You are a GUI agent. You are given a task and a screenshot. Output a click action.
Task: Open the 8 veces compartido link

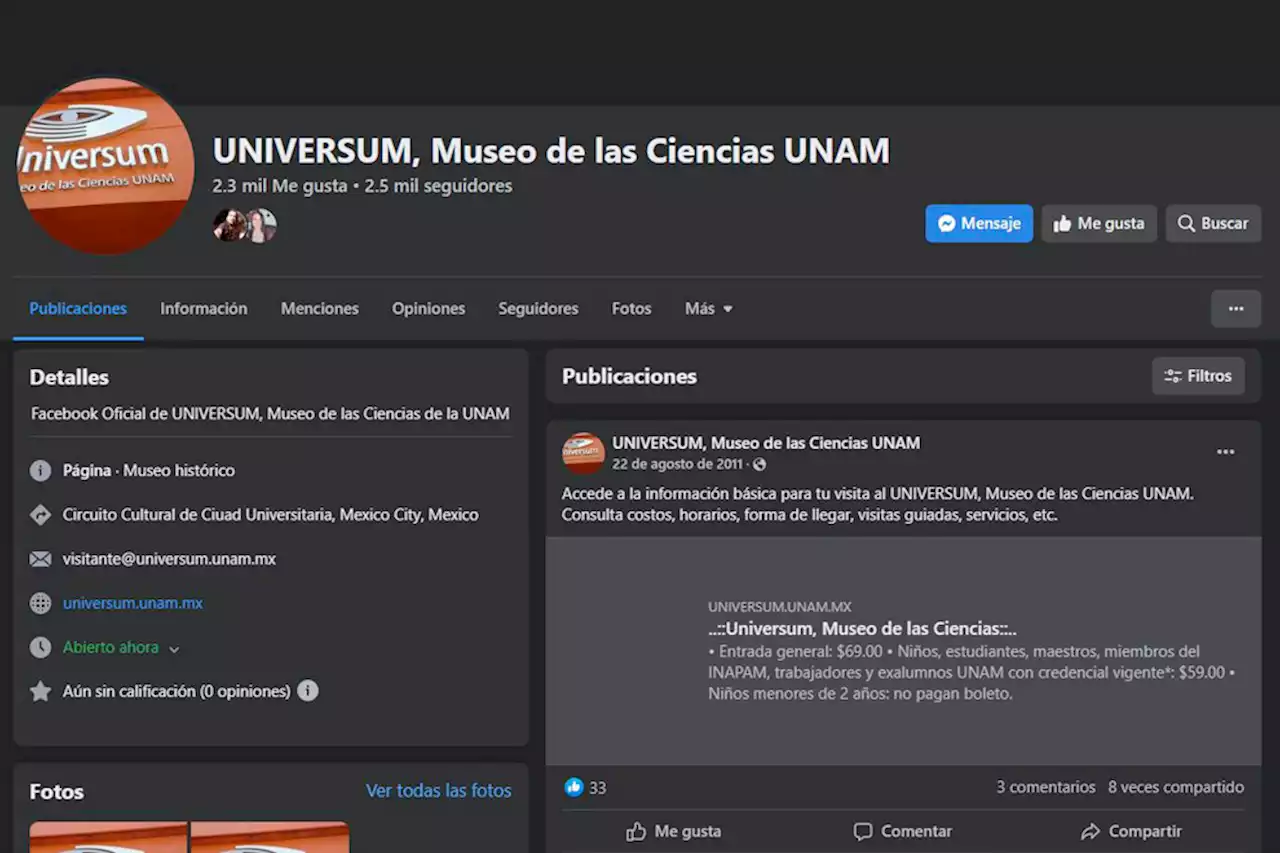(x=1176, y=787)
